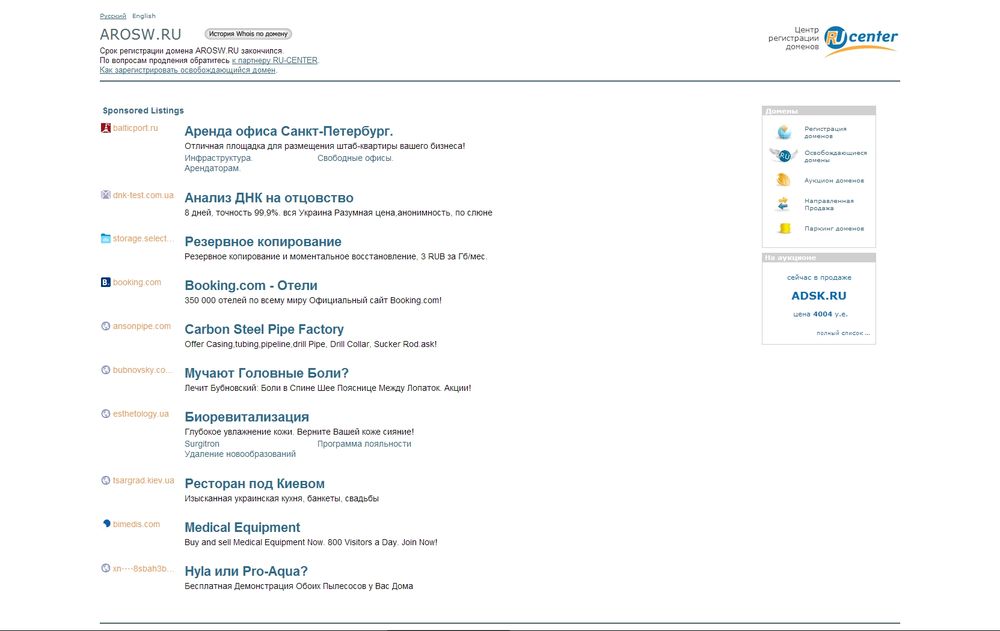Open История Whois по домену button

click(x=248, y=34)
